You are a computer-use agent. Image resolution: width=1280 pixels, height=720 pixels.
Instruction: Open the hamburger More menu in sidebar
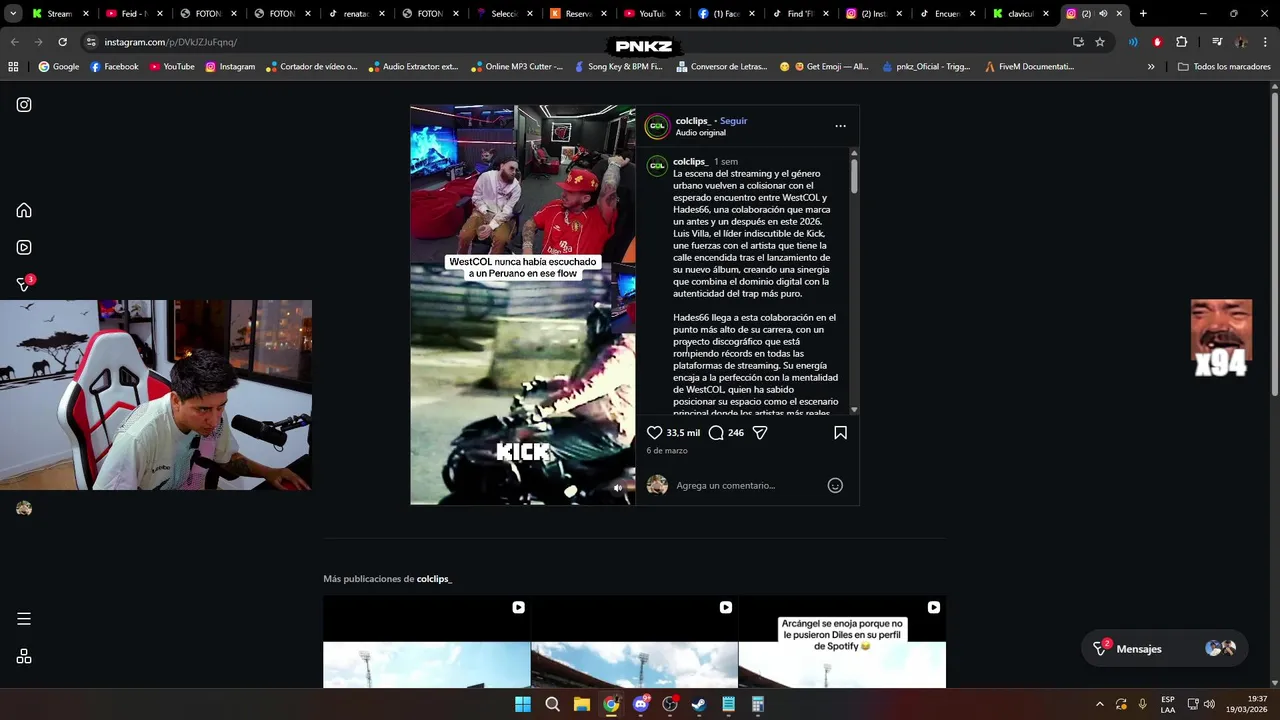pos(24,619)
